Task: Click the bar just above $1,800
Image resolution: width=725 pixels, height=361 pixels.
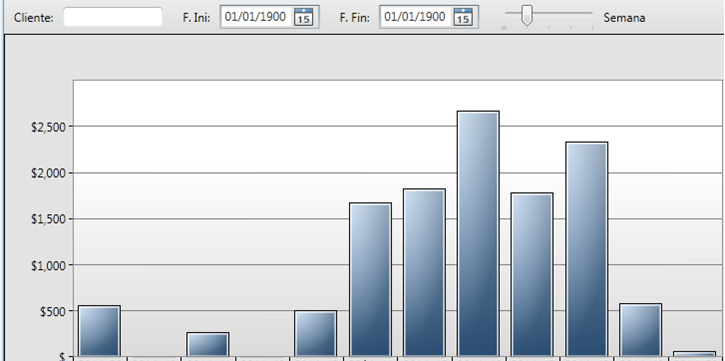Action: (424, 272)
